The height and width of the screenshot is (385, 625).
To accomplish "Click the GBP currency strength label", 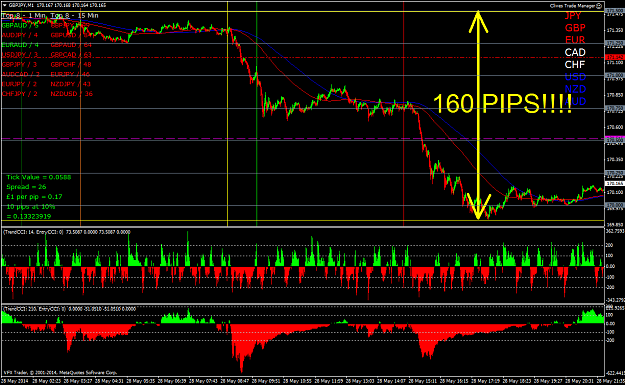I will [x=575, y=28].
